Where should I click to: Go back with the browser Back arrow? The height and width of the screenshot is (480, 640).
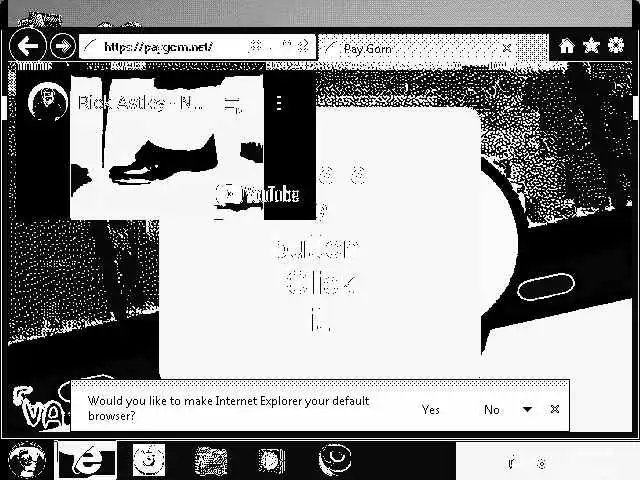coord(28,46)
